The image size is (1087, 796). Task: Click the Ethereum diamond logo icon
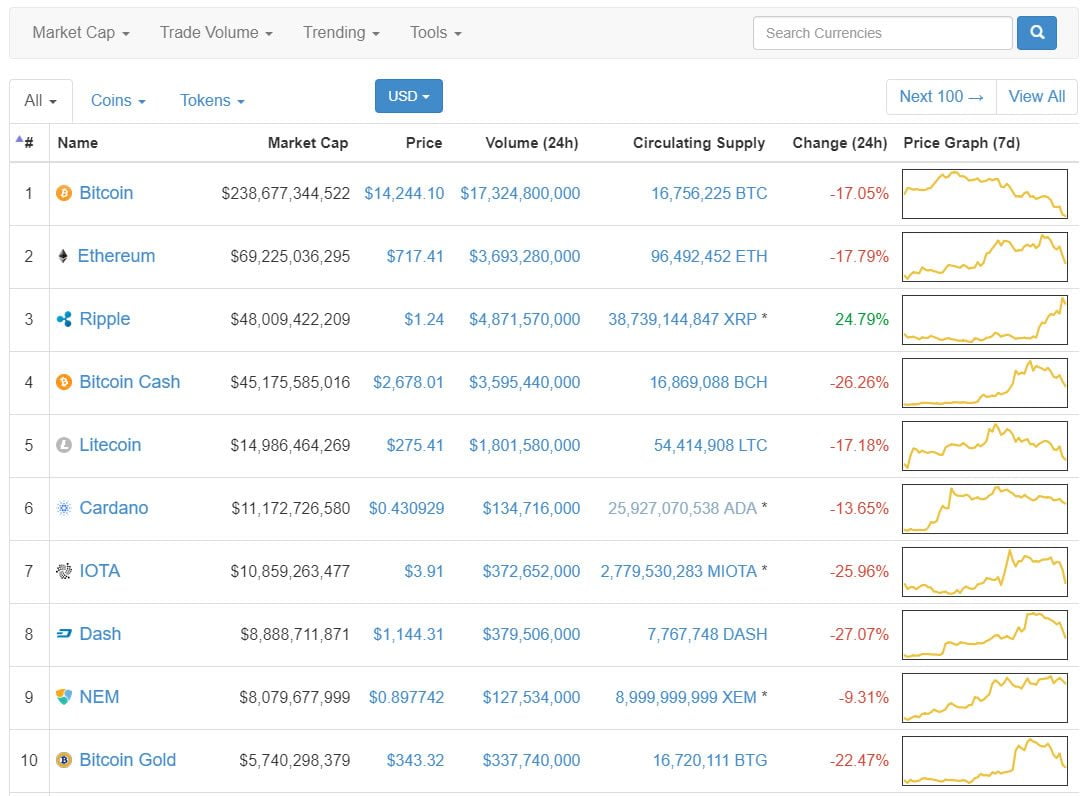[x=63, y=257]
